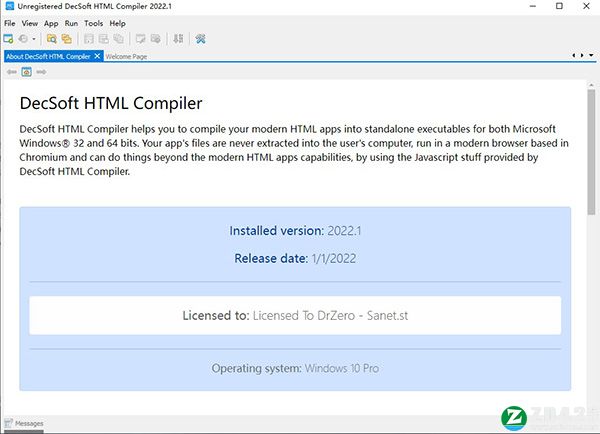Click the yellow stacked folders toolbar icon
The width and height of the screenshot is (600, 434).
[67, 39]
